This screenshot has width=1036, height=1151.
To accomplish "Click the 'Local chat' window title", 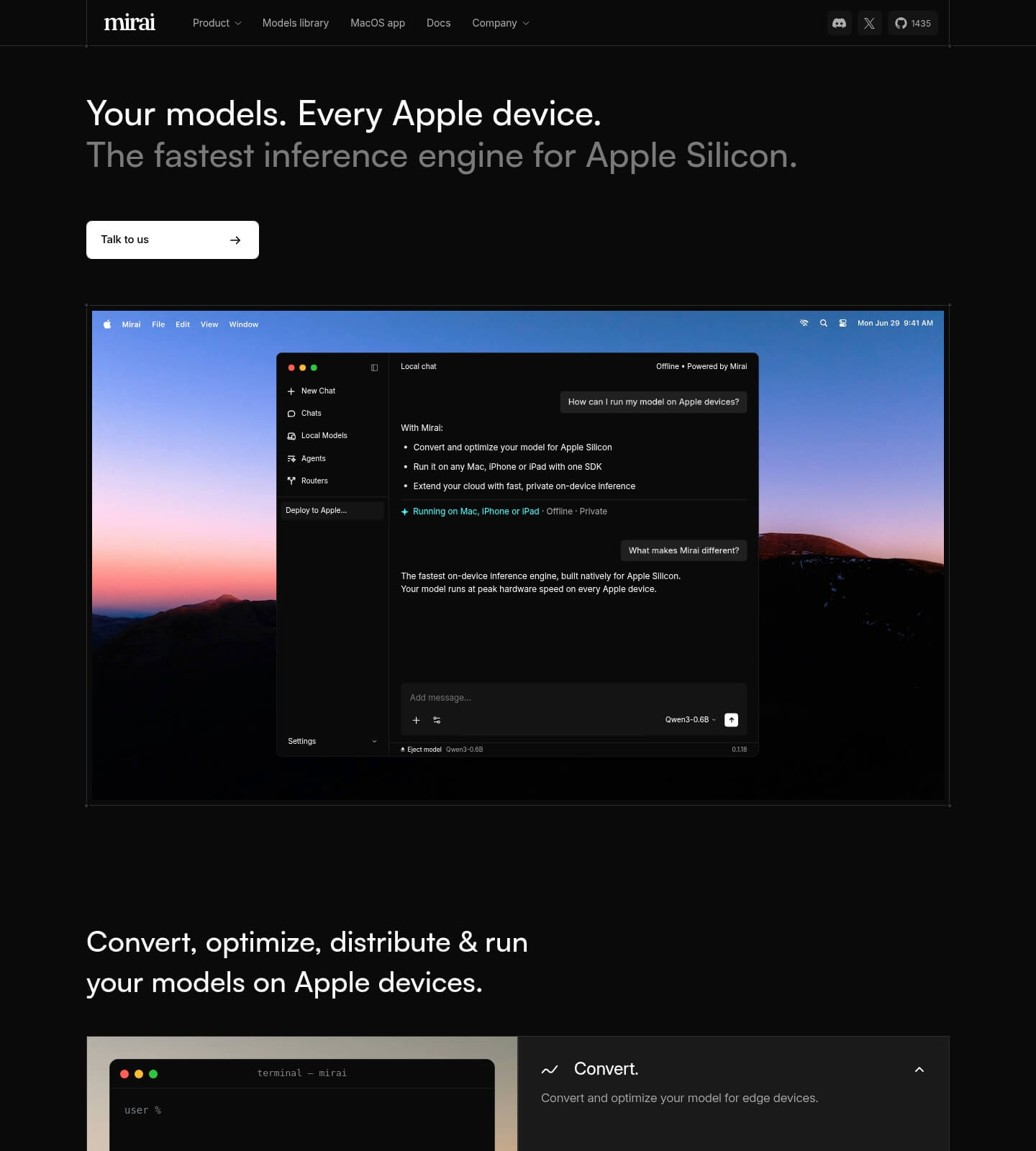I will coord(419,367).
